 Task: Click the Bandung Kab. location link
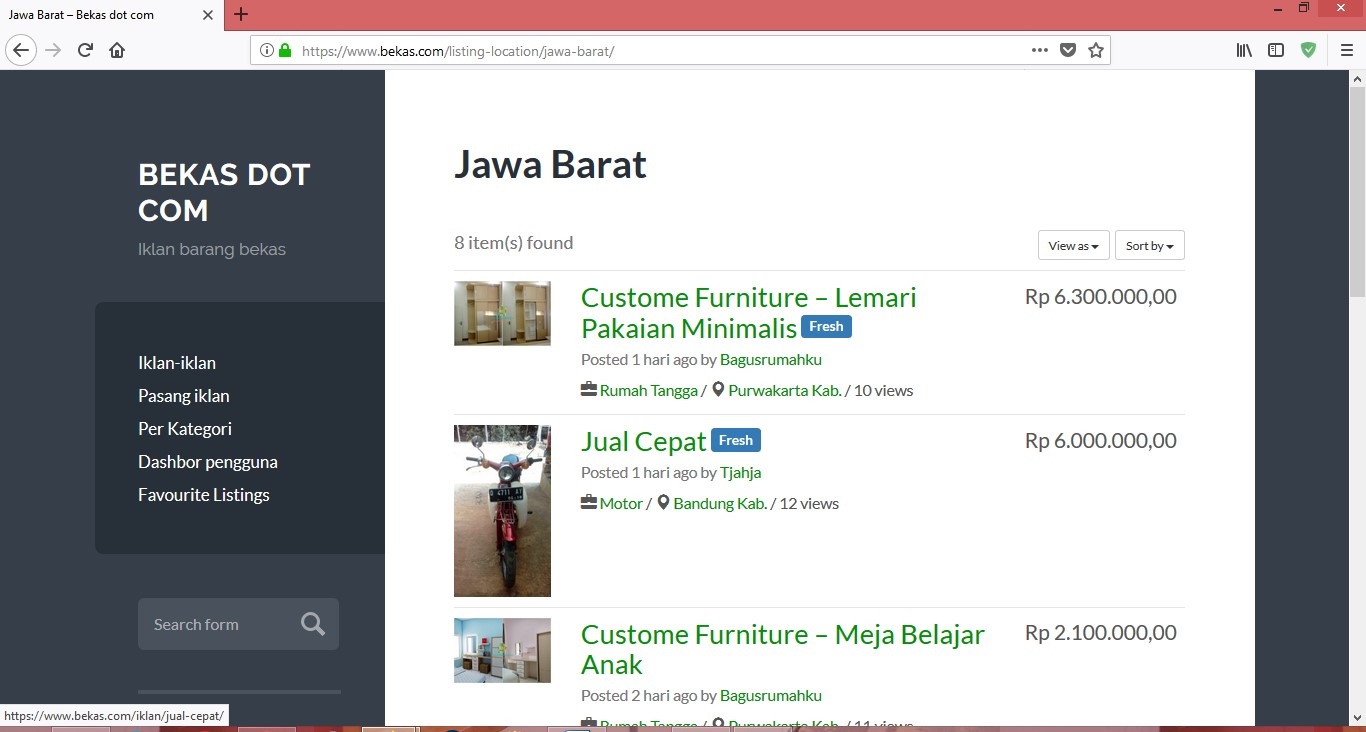(720, 504)
